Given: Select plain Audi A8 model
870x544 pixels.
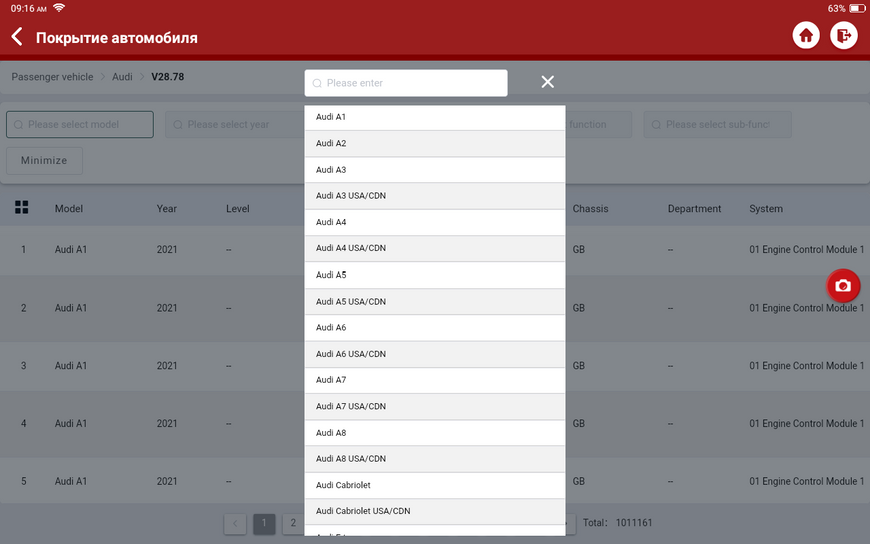Looking at the screenshot, I should click(x=434, y=433).
